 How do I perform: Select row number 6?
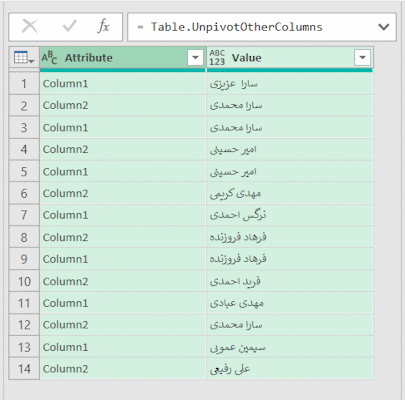24,193
